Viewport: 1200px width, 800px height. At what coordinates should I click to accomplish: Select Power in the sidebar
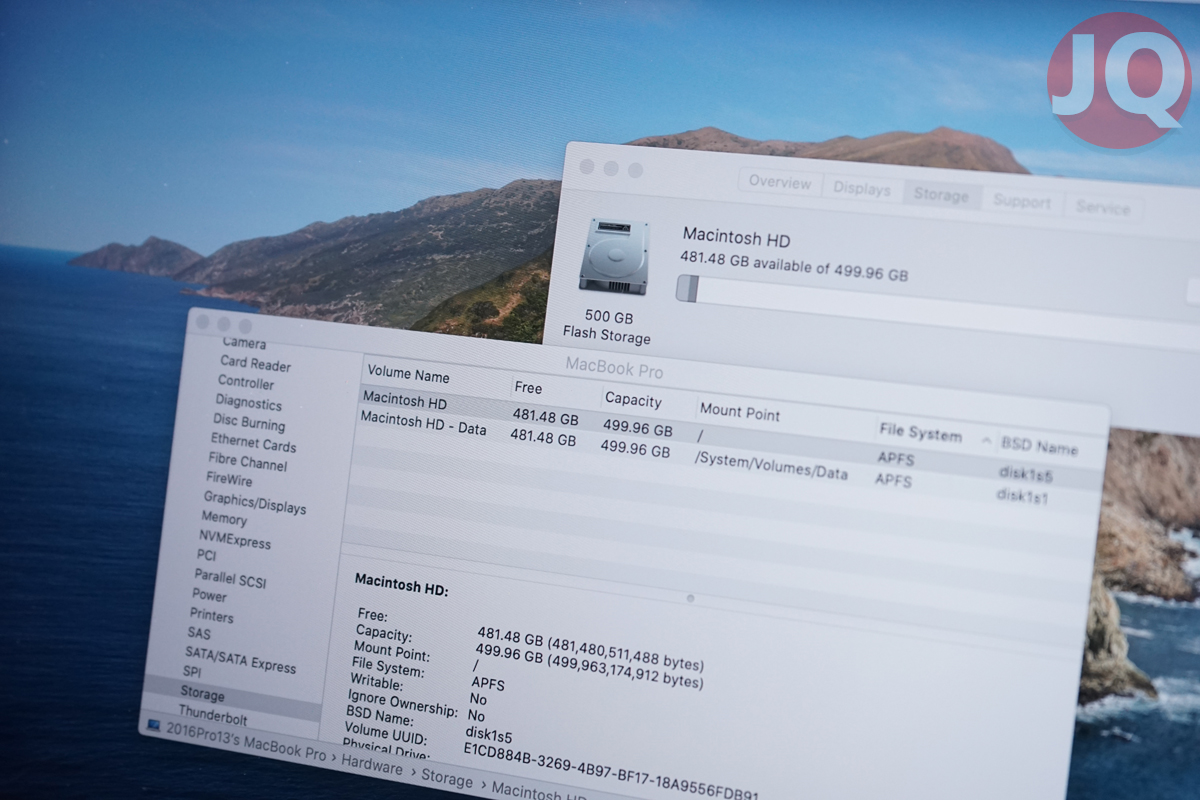(210, 595)
